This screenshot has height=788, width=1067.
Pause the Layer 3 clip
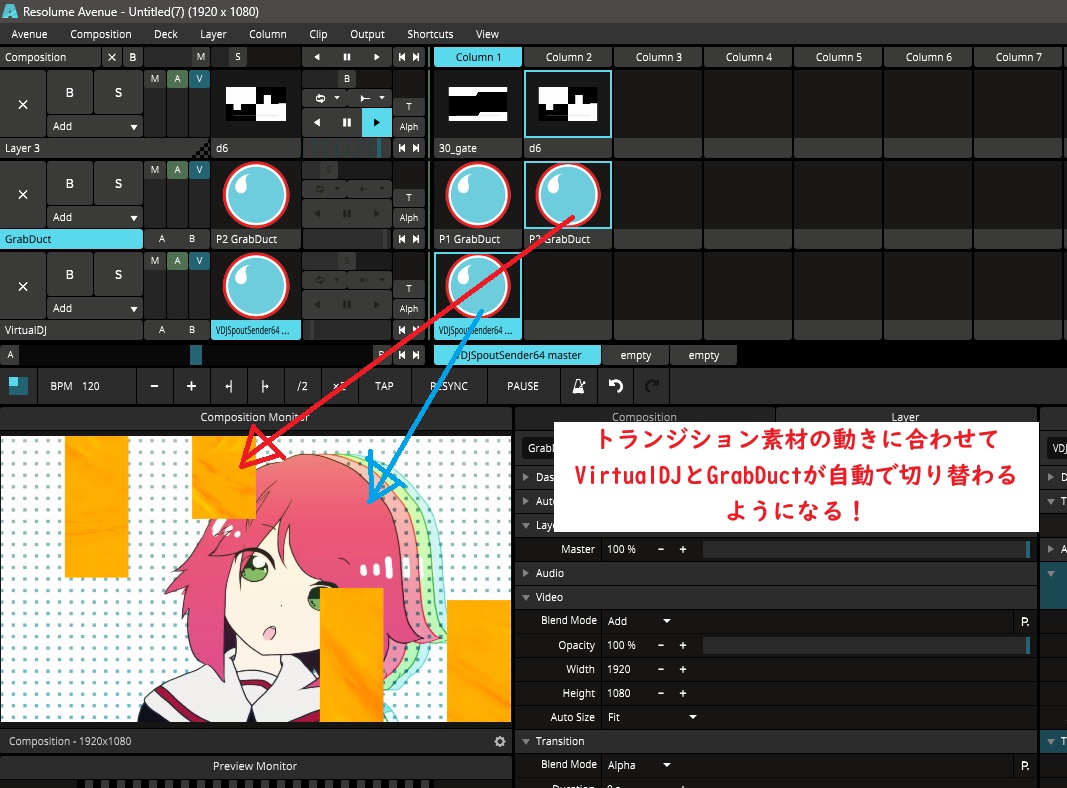pos(347,123)
